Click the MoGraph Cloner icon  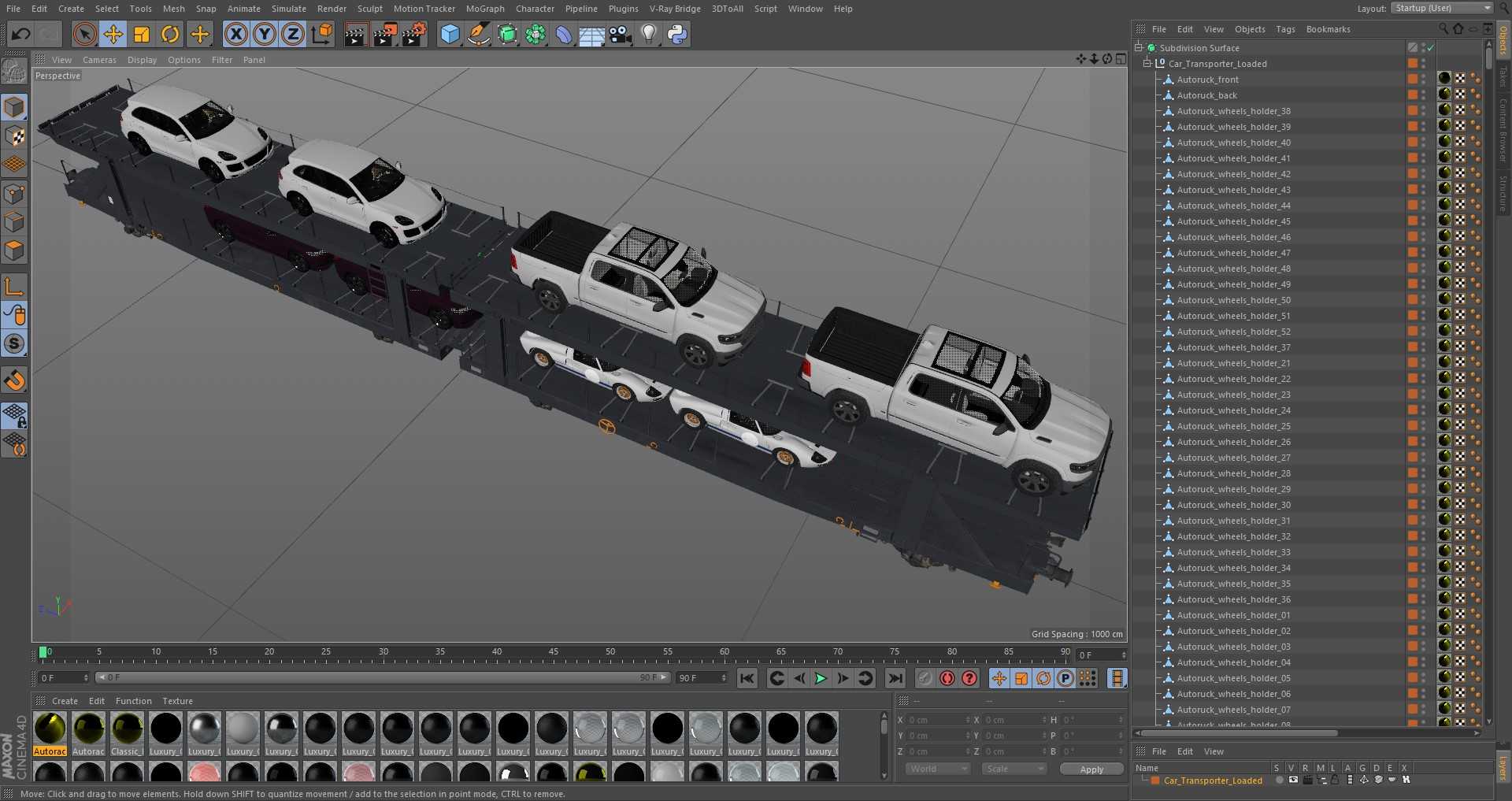[535, 34]
